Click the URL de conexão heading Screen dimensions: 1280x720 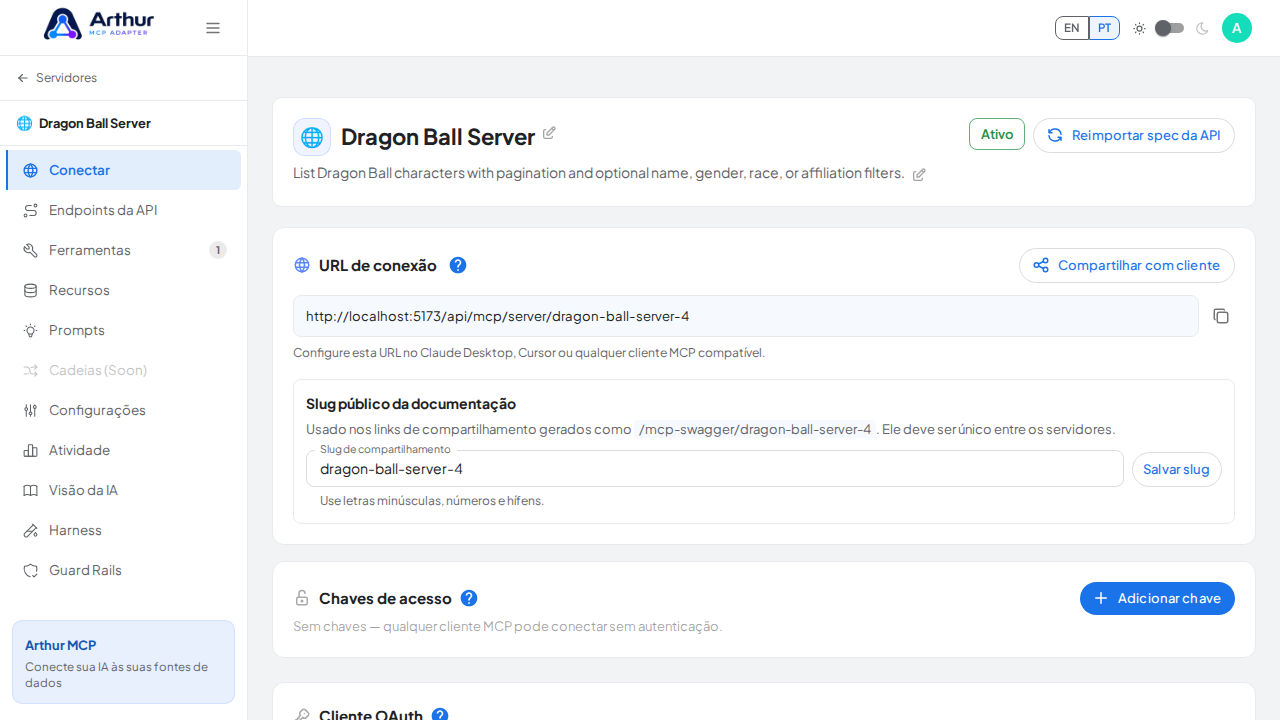378,265
